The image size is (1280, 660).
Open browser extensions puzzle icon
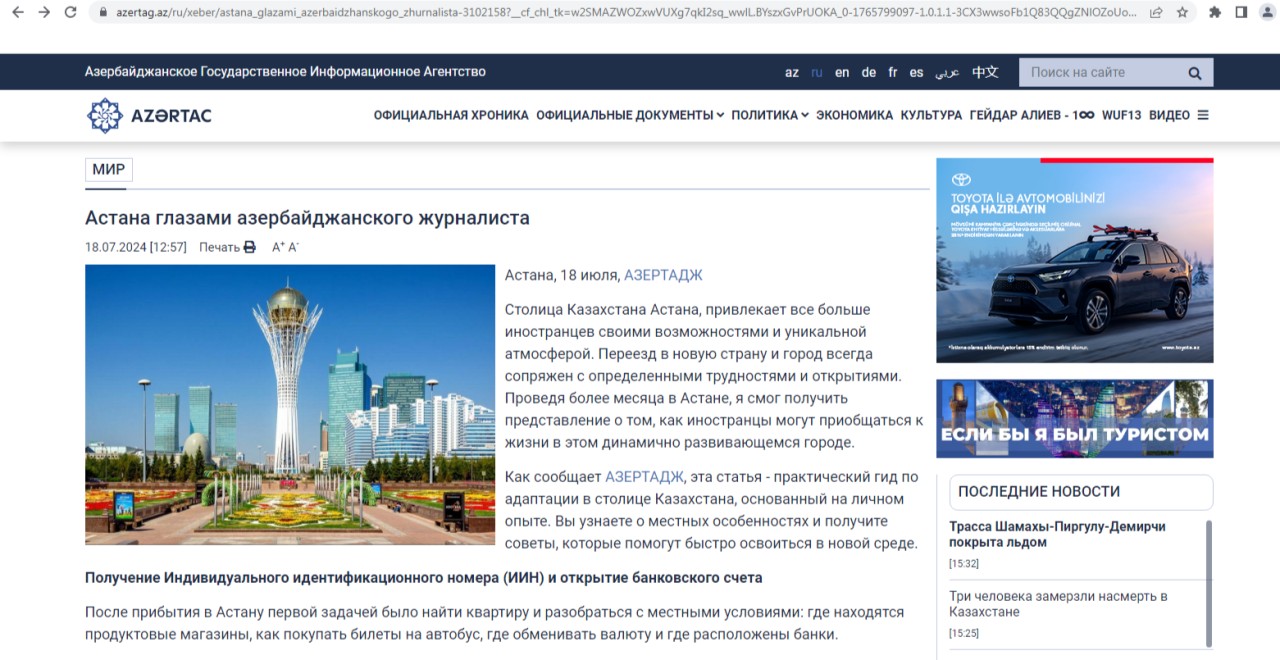[1215, 12]
